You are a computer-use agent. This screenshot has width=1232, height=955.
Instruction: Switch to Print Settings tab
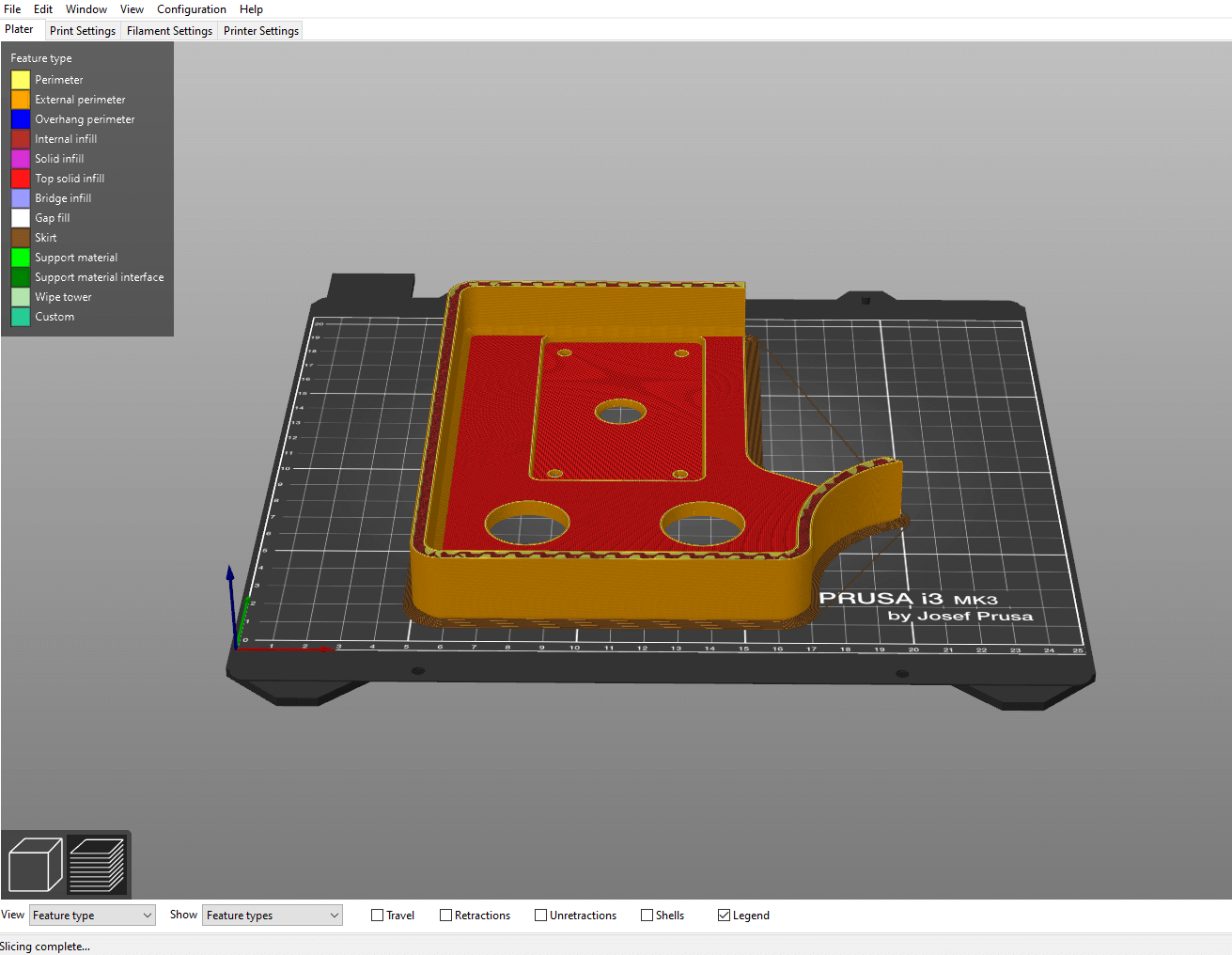click(x=83, y=31)
